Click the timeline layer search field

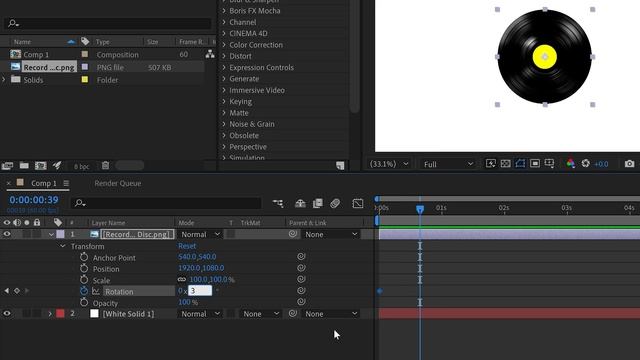[x=166, y=203]
